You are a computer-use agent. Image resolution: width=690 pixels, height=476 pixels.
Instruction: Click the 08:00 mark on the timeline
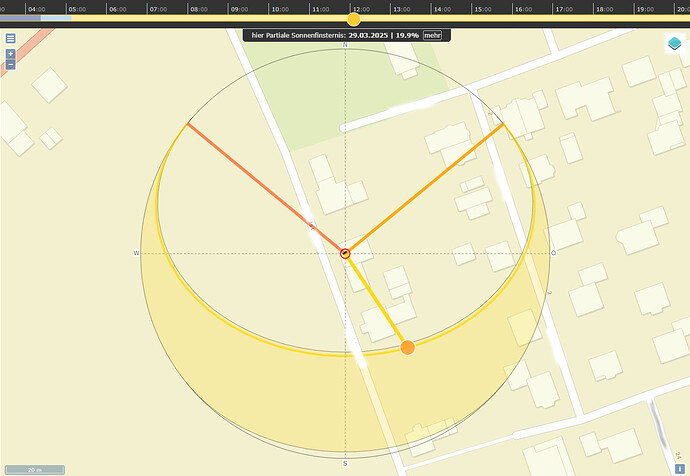[199, 9]
